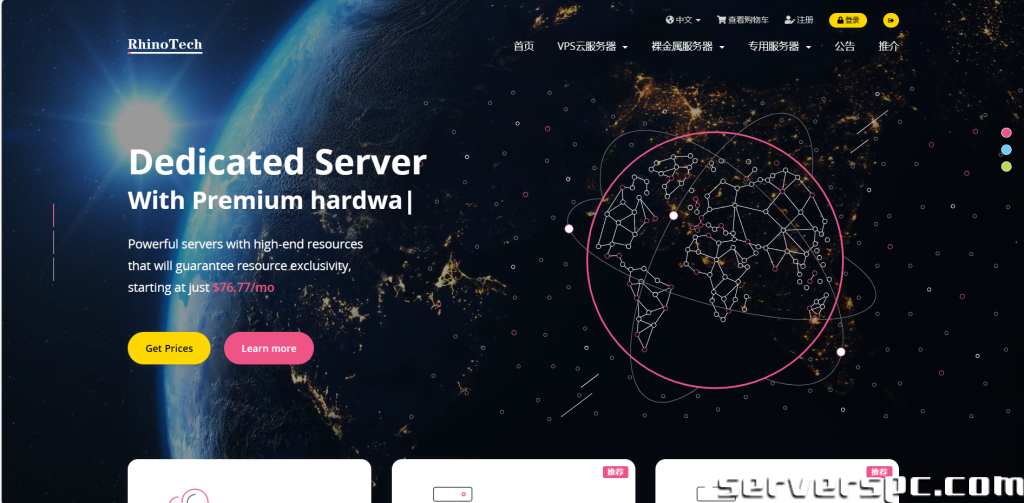1024x503 pixels.
Task: Click the pink circular icon in first card
Action: (x=188, y=496)
